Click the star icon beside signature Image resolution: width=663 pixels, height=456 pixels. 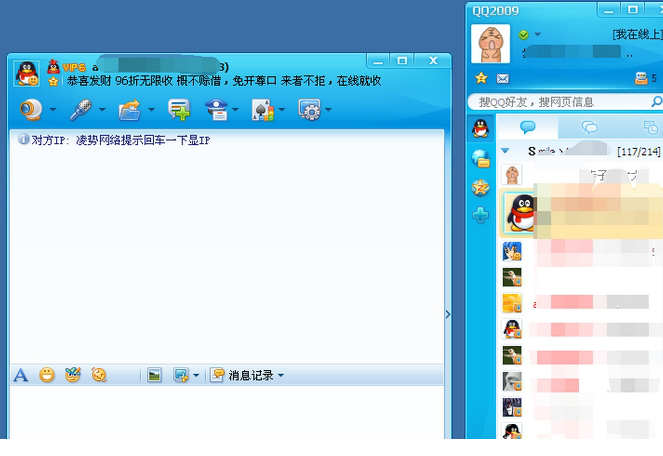[x=53, y=81]
